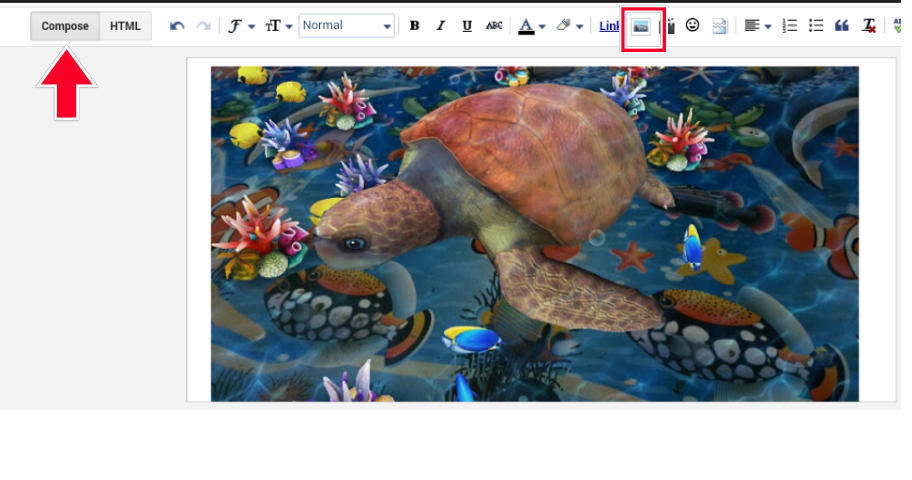Apply block quote formatting
This screenshot has height=480, width=912.
[842, 26]
